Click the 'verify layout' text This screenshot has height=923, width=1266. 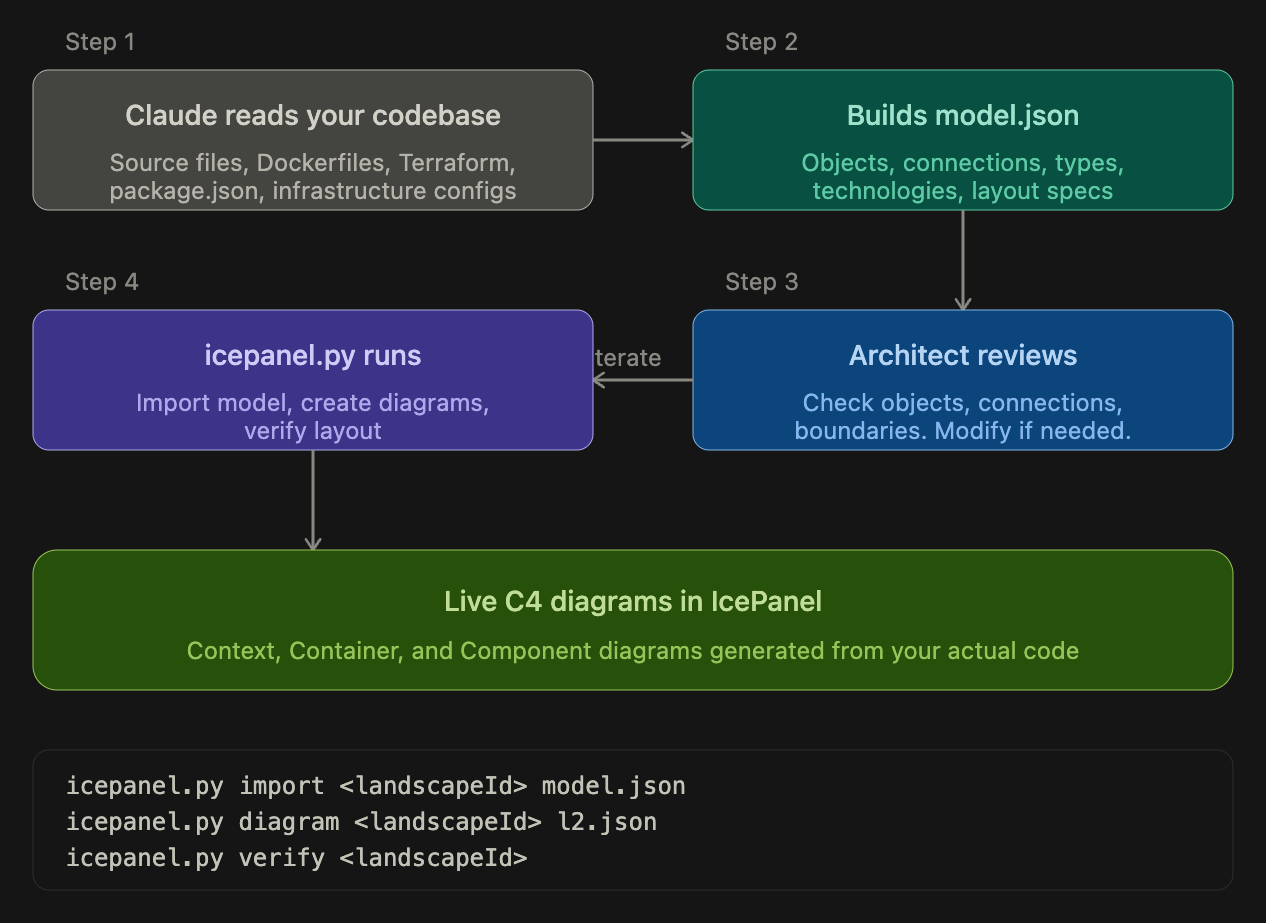[313, 431]
